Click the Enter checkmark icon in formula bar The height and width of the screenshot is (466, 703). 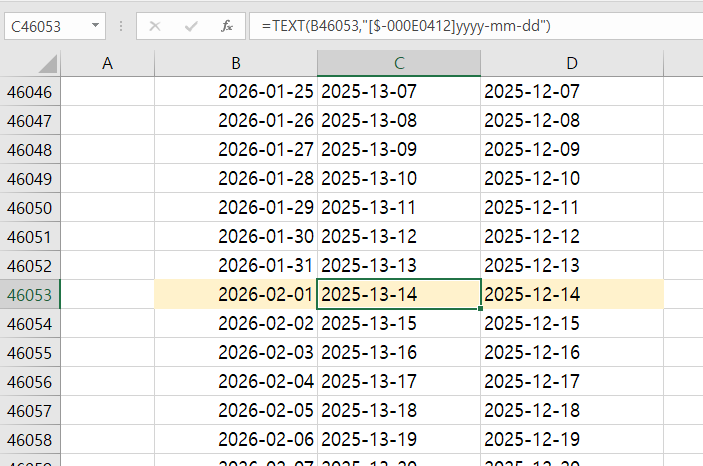[191, 25]
